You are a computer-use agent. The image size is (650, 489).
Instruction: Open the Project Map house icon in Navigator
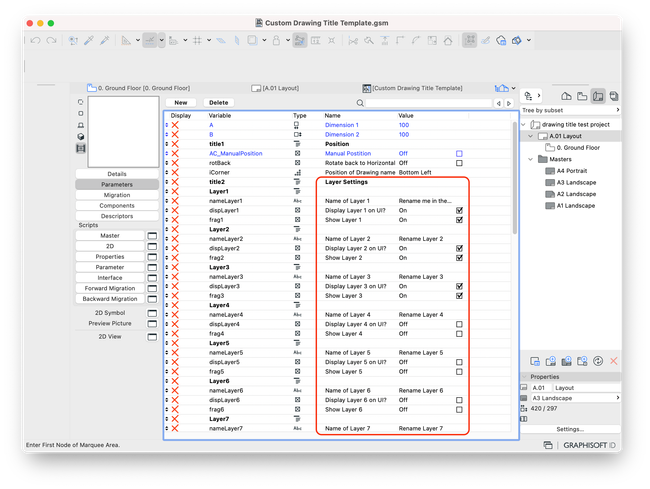coord(566,96)
